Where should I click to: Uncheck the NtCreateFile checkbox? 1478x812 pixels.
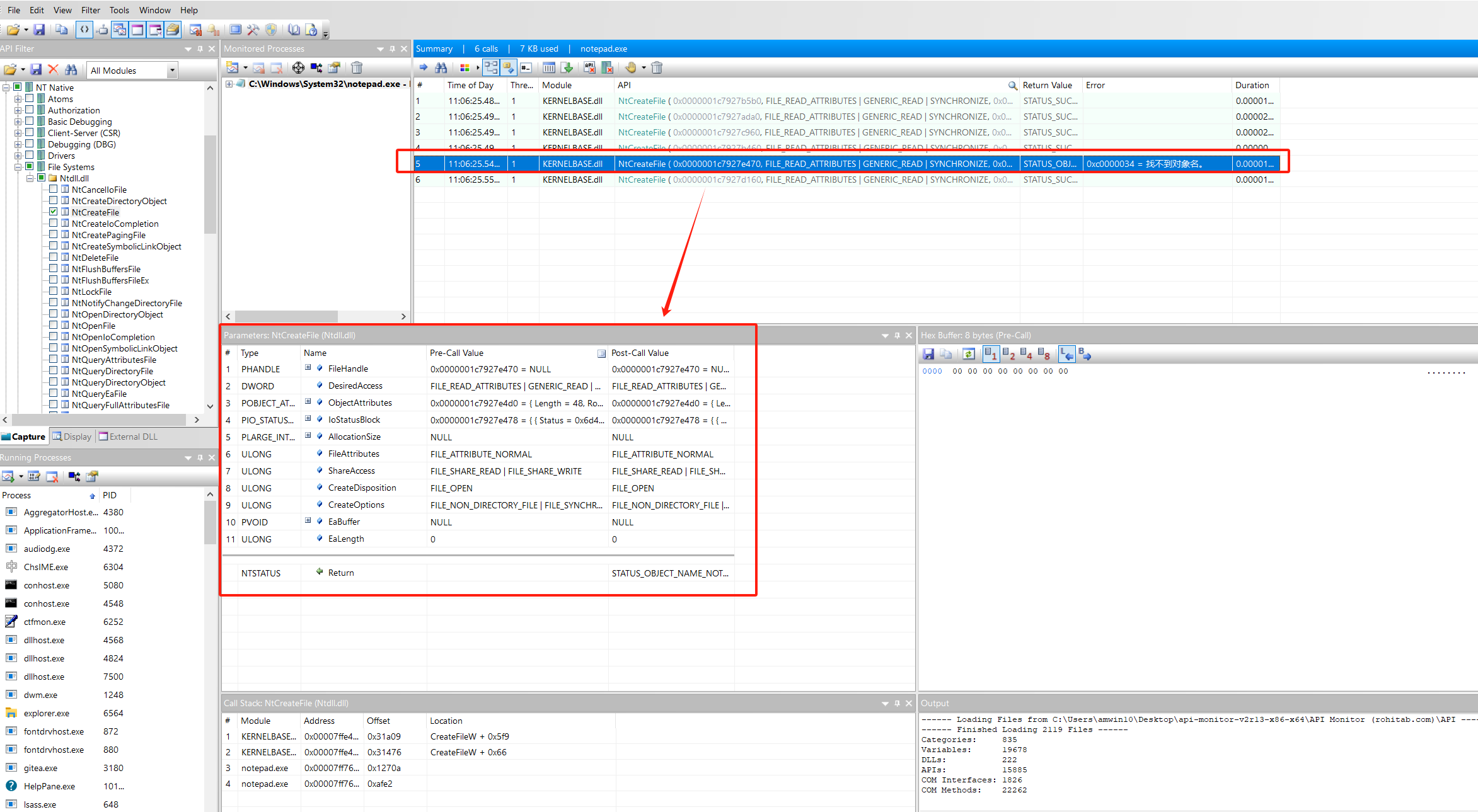54,212
